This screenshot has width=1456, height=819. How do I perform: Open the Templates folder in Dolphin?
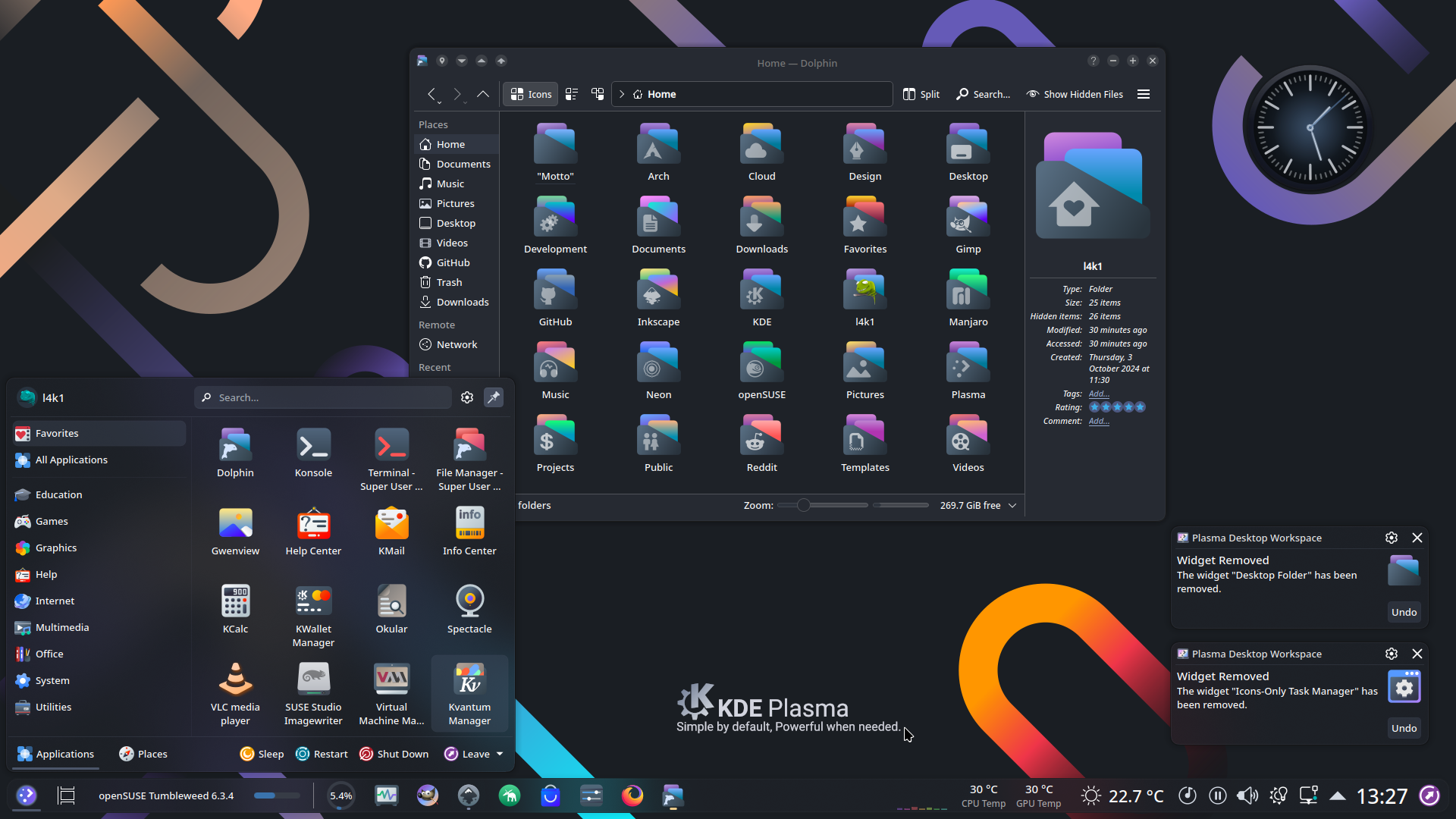coord(864,444)
